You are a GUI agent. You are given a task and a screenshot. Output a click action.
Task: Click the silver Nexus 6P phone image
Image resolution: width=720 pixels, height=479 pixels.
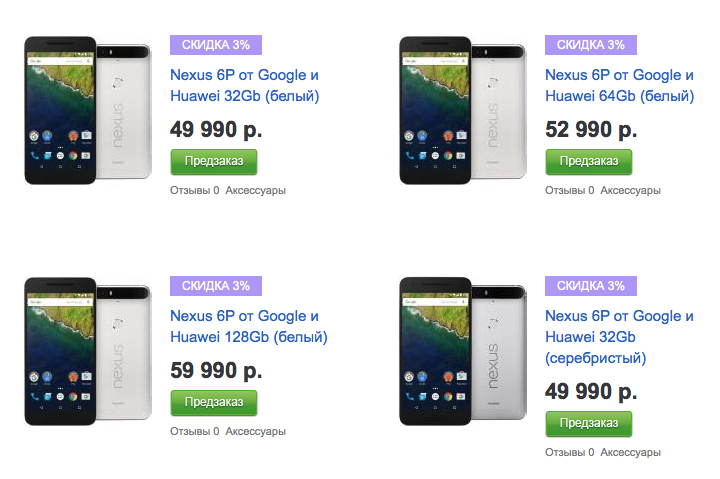462,350
